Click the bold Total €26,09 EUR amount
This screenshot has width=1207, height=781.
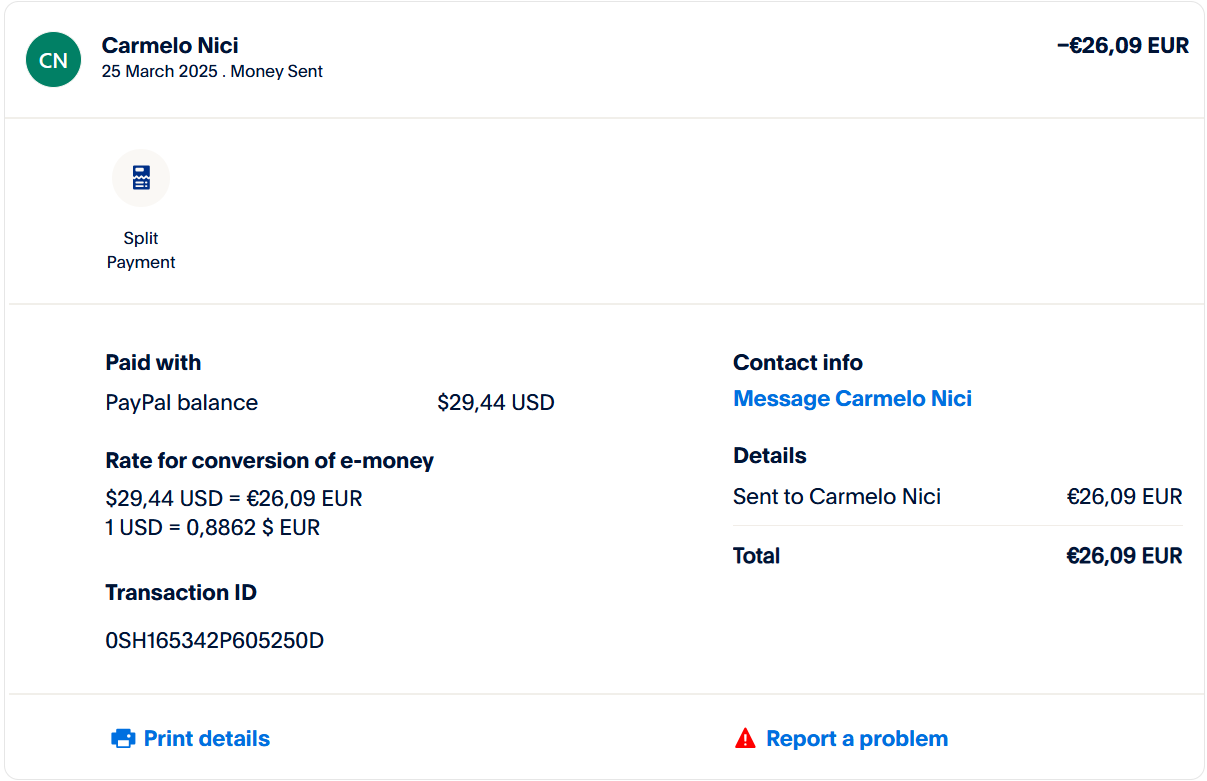pyautogui.click(x=1124, y=556)
